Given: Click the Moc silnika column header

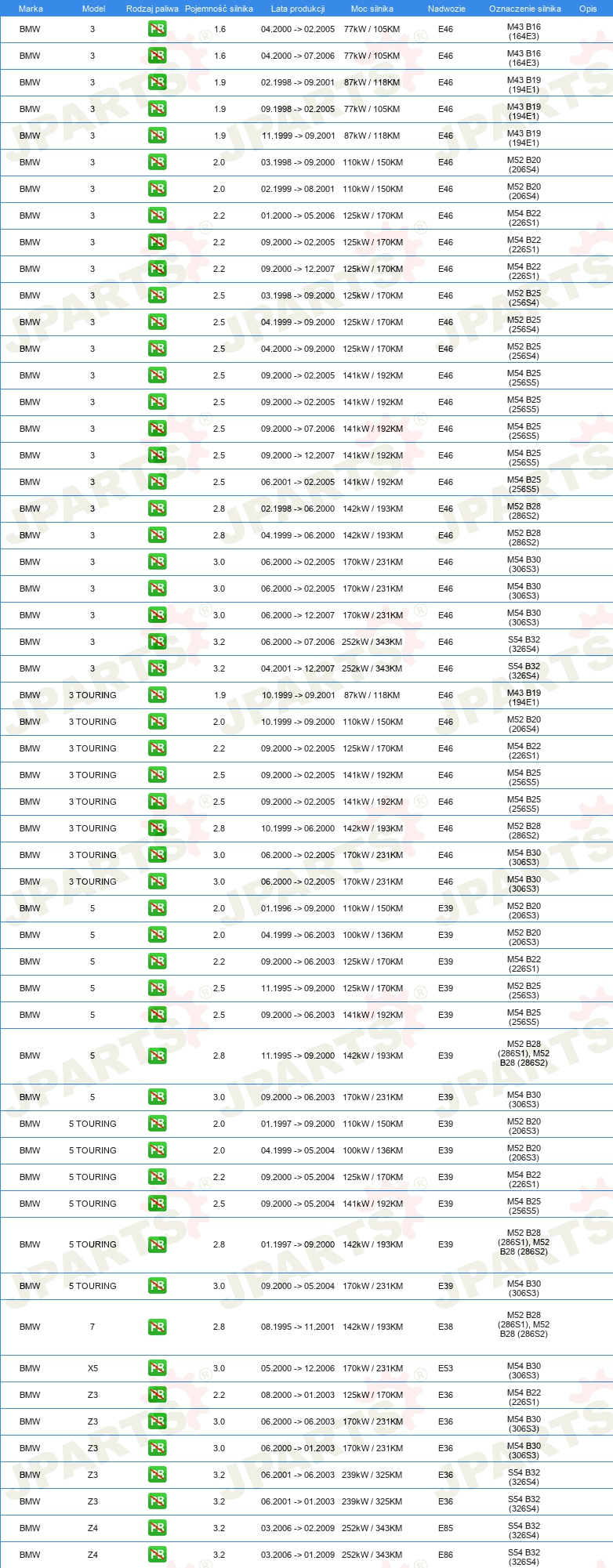Looking at the screenshot, I should (x=372, y=9).
